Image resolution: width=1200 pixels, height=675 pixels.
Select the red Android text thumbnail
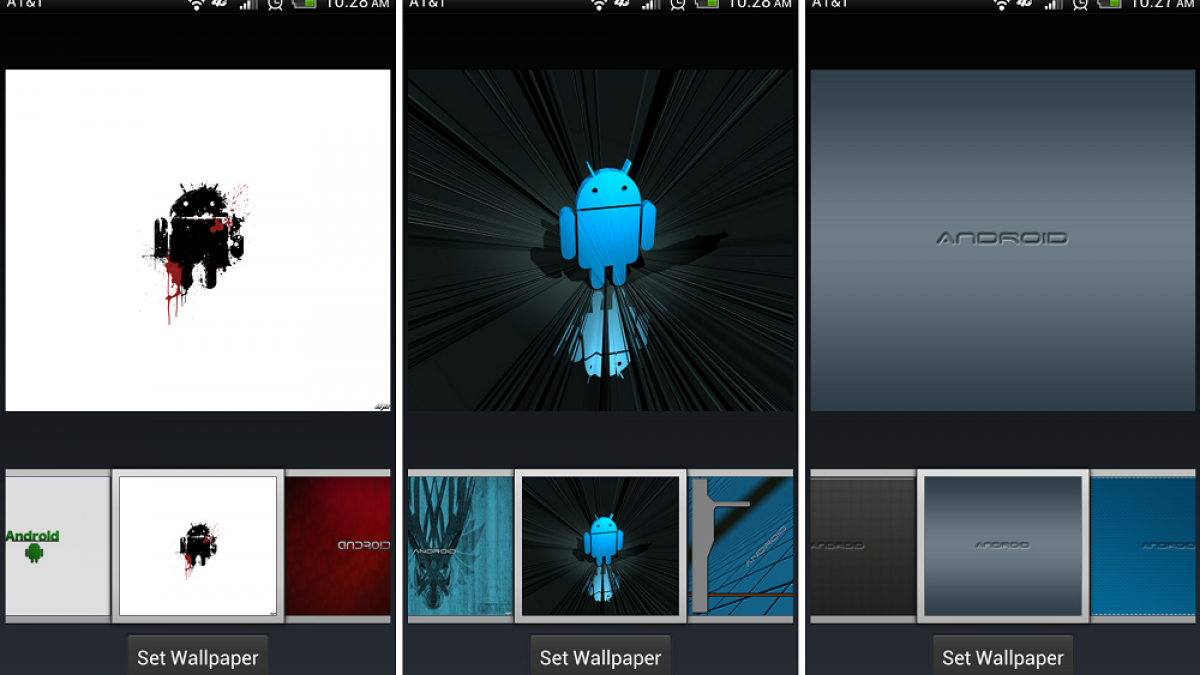point(338,546)
